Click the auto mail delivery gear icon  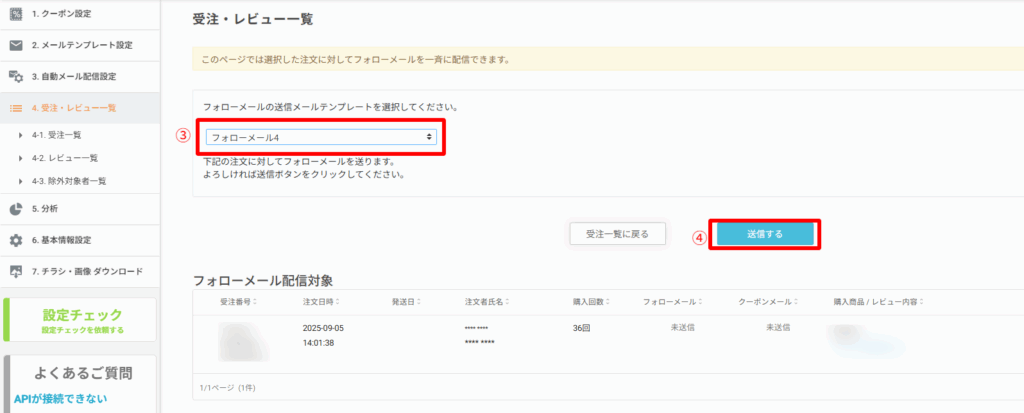click(x=16, y=77)
